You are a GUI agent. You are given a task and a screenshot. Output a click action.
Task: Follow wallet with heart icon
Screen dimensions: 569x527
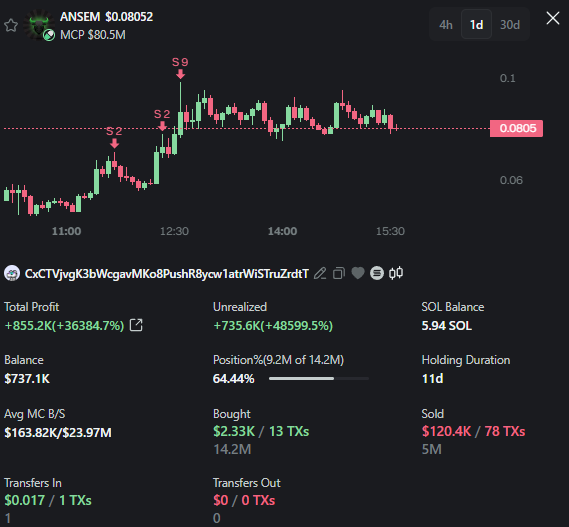click(358, 273)
